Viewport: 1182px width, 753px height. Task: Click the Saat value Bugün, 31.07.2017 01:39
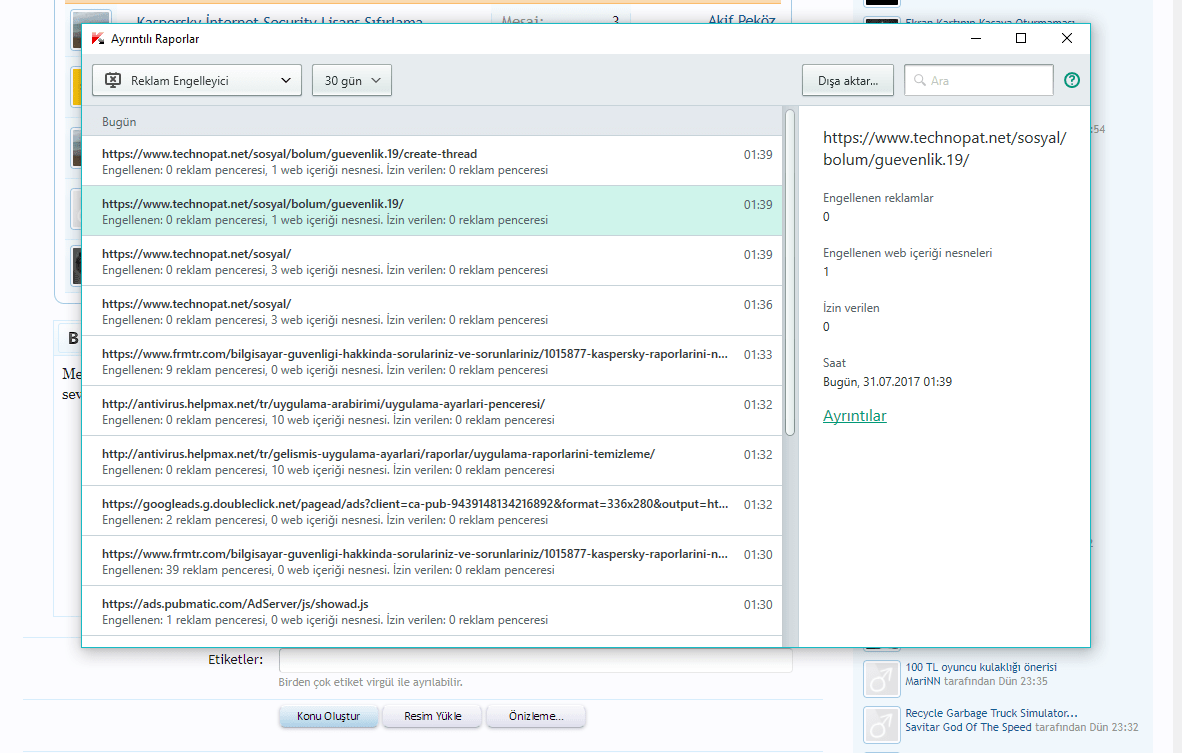coord(887,381)
